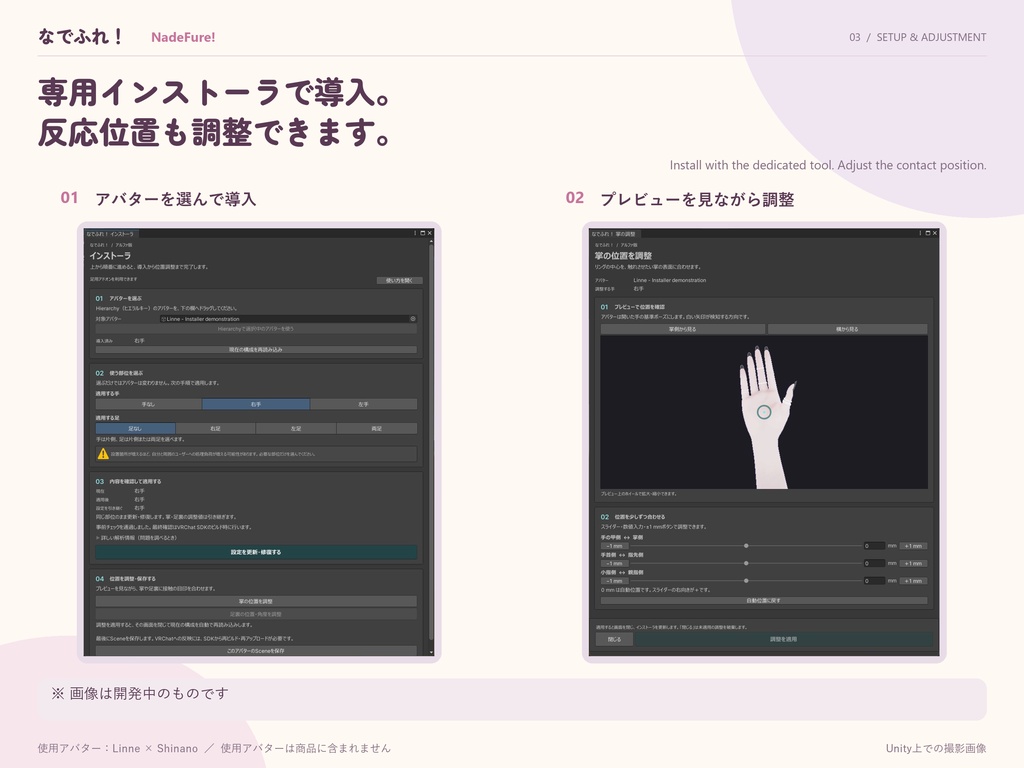Click mm value field for 手の甲側↔掌側

tap(874, 546)
